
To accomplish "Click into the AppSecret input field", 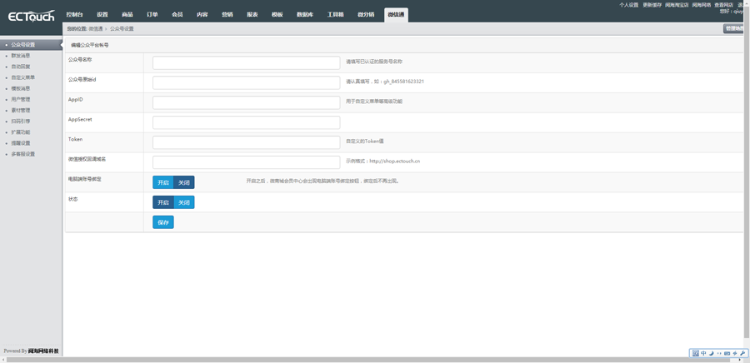I will tap(246, 122).
